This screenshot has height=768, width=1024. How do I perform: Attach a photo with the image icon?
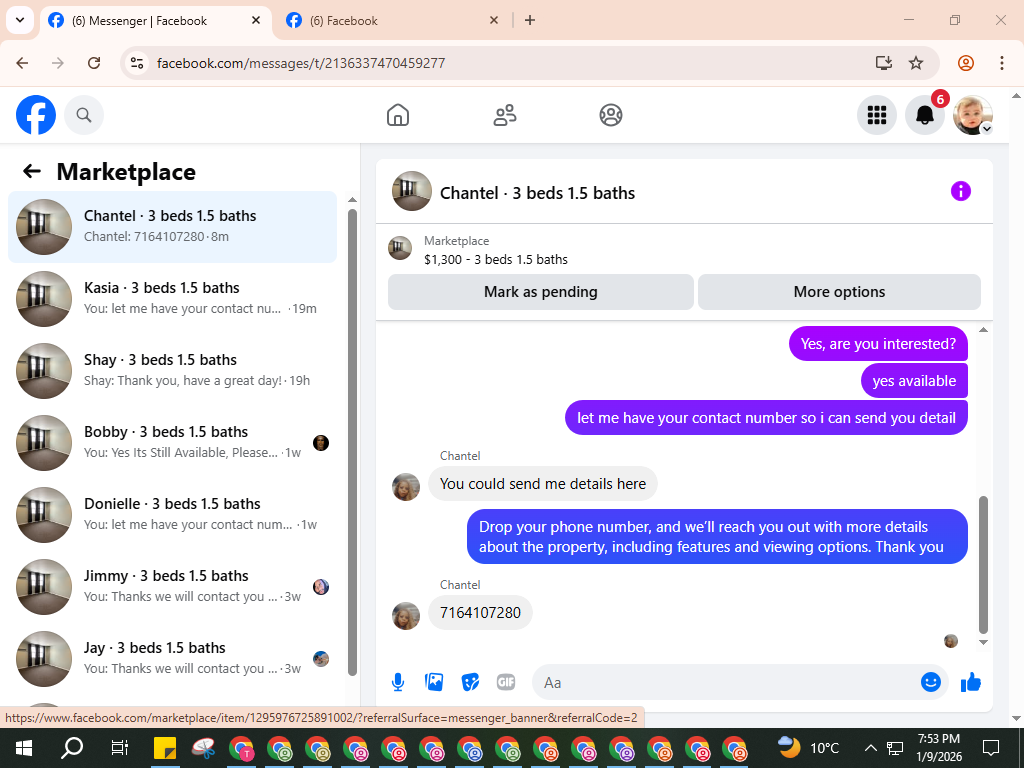pyautogui.click(x=434, y=682)
